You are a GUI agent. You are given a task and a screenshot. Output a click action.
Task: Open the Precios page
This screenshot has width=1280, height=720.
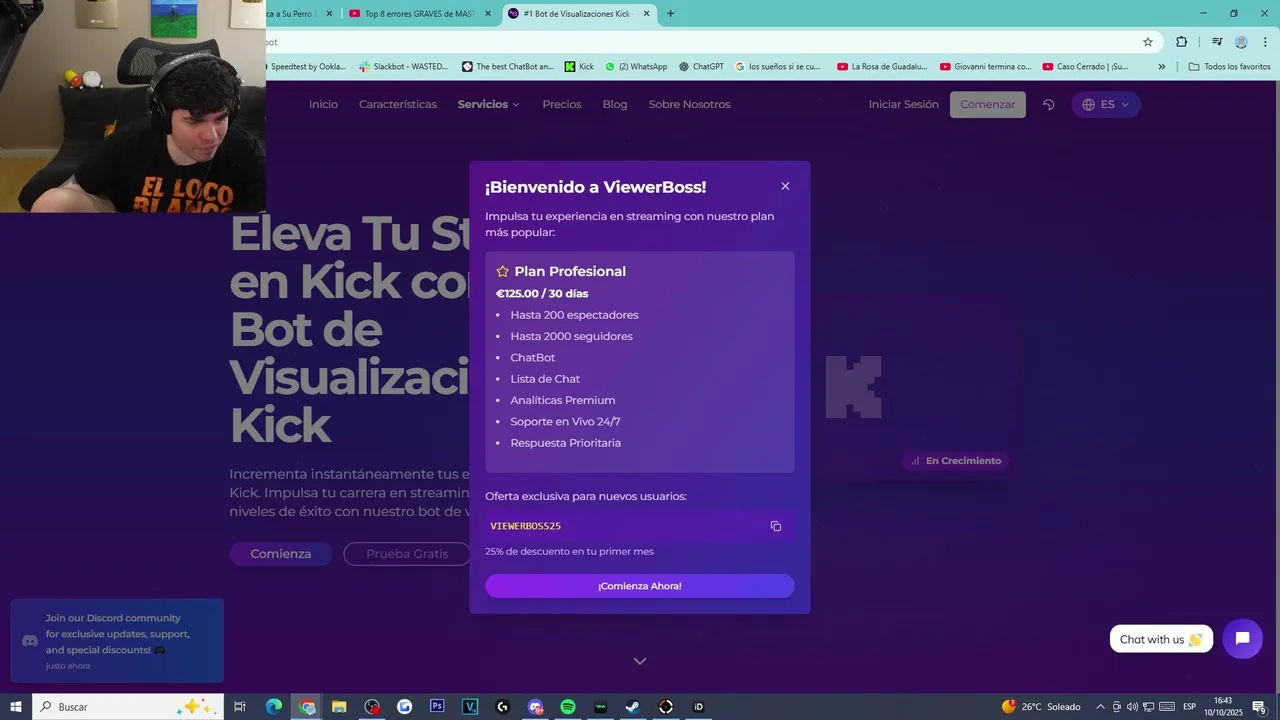coord(562,104)
